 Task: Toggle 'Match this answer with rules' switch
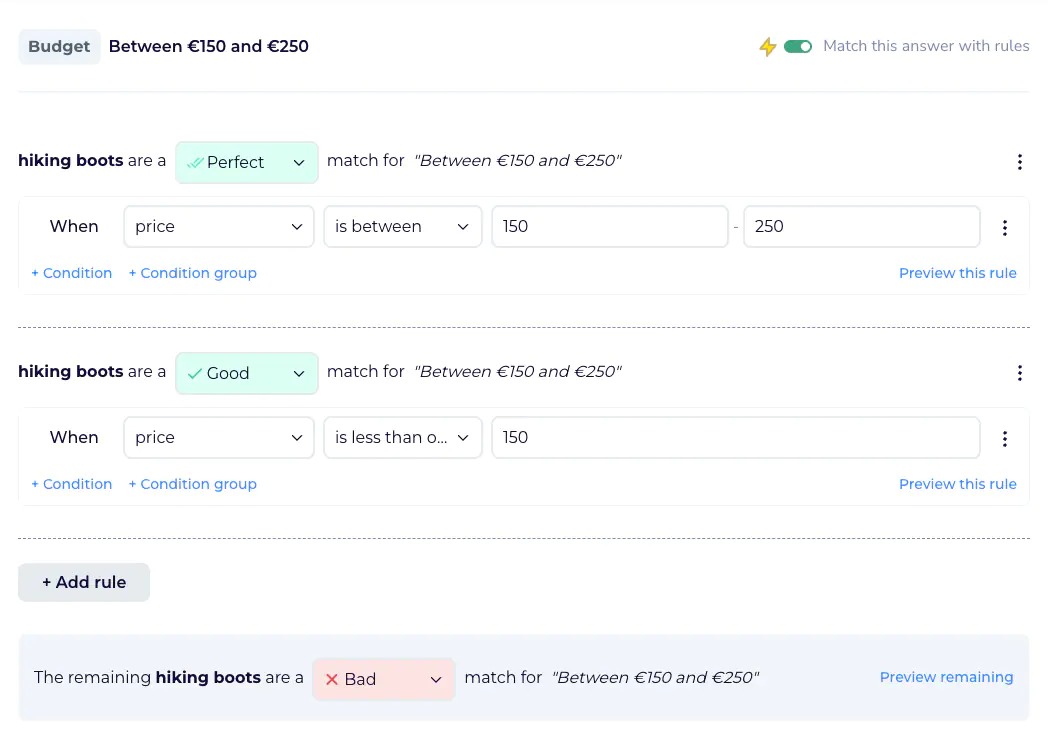click(797, 47)
